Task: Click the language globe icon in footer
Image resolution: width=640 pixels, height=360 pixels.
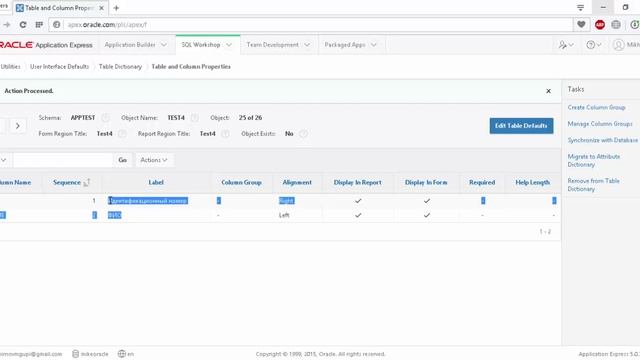Action: [122, 354]
